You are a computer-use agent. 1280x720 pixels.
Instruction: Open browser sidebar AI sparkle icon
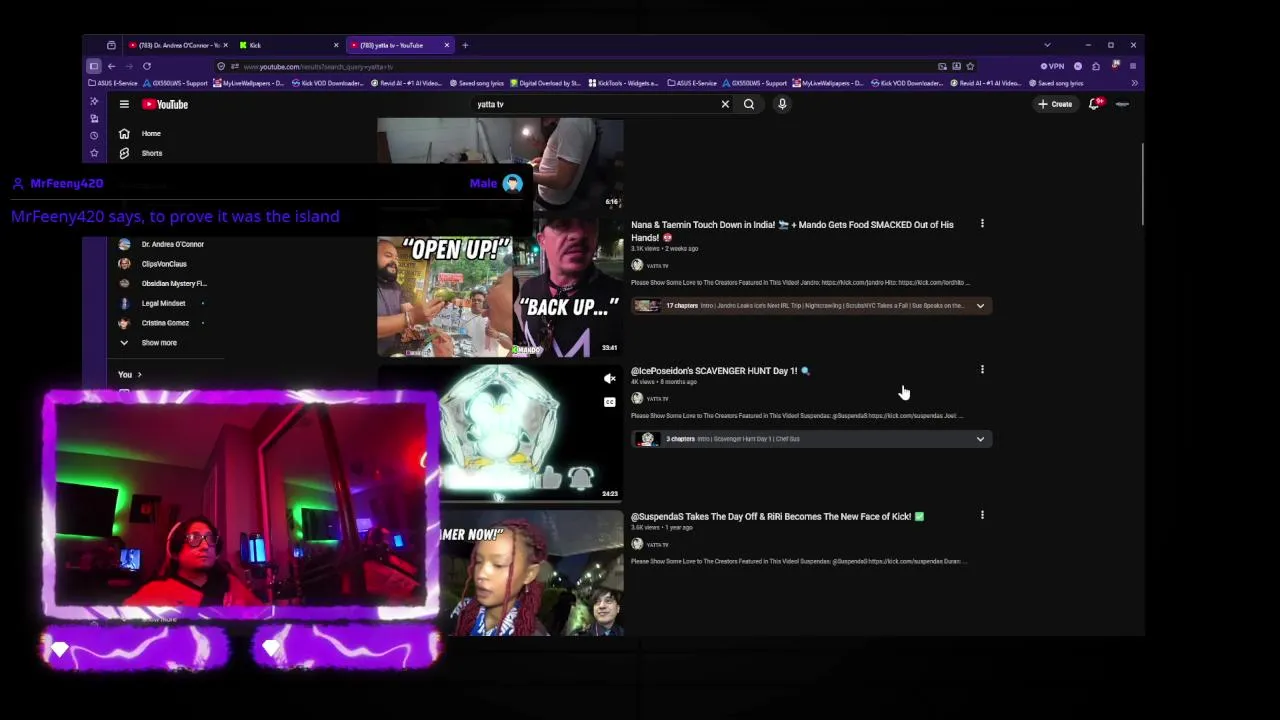(x=94, y=101)
